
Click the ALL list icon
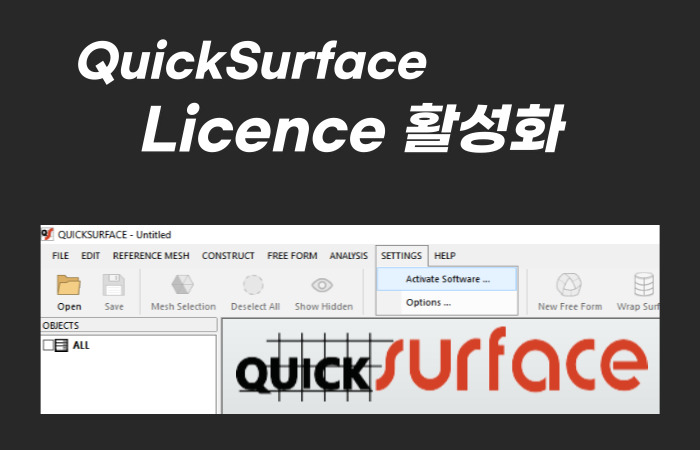click(61, 345)
